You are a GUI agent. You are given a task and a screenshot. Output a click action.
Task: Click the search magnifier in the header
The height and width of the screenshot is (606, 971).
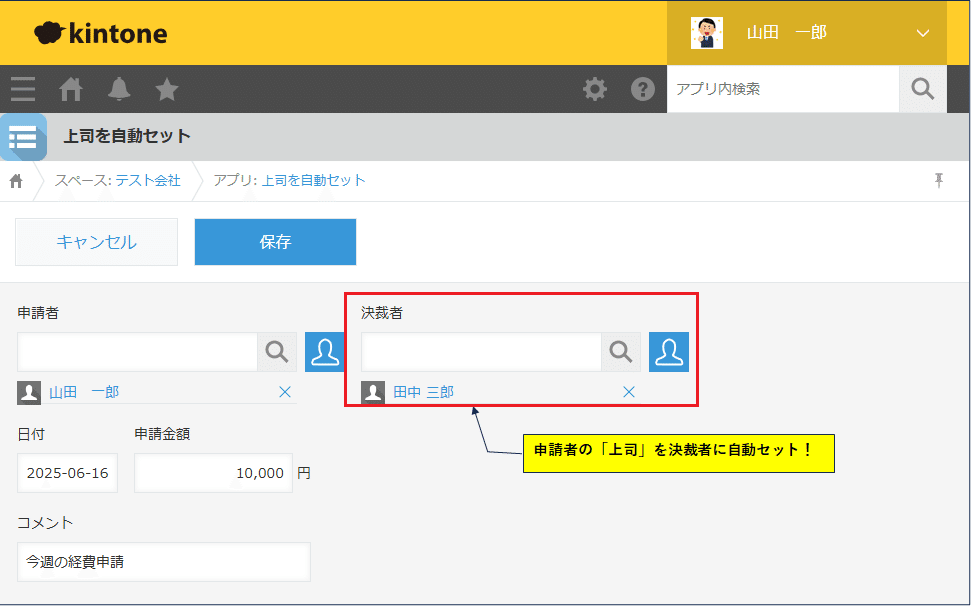coord(922,89)
